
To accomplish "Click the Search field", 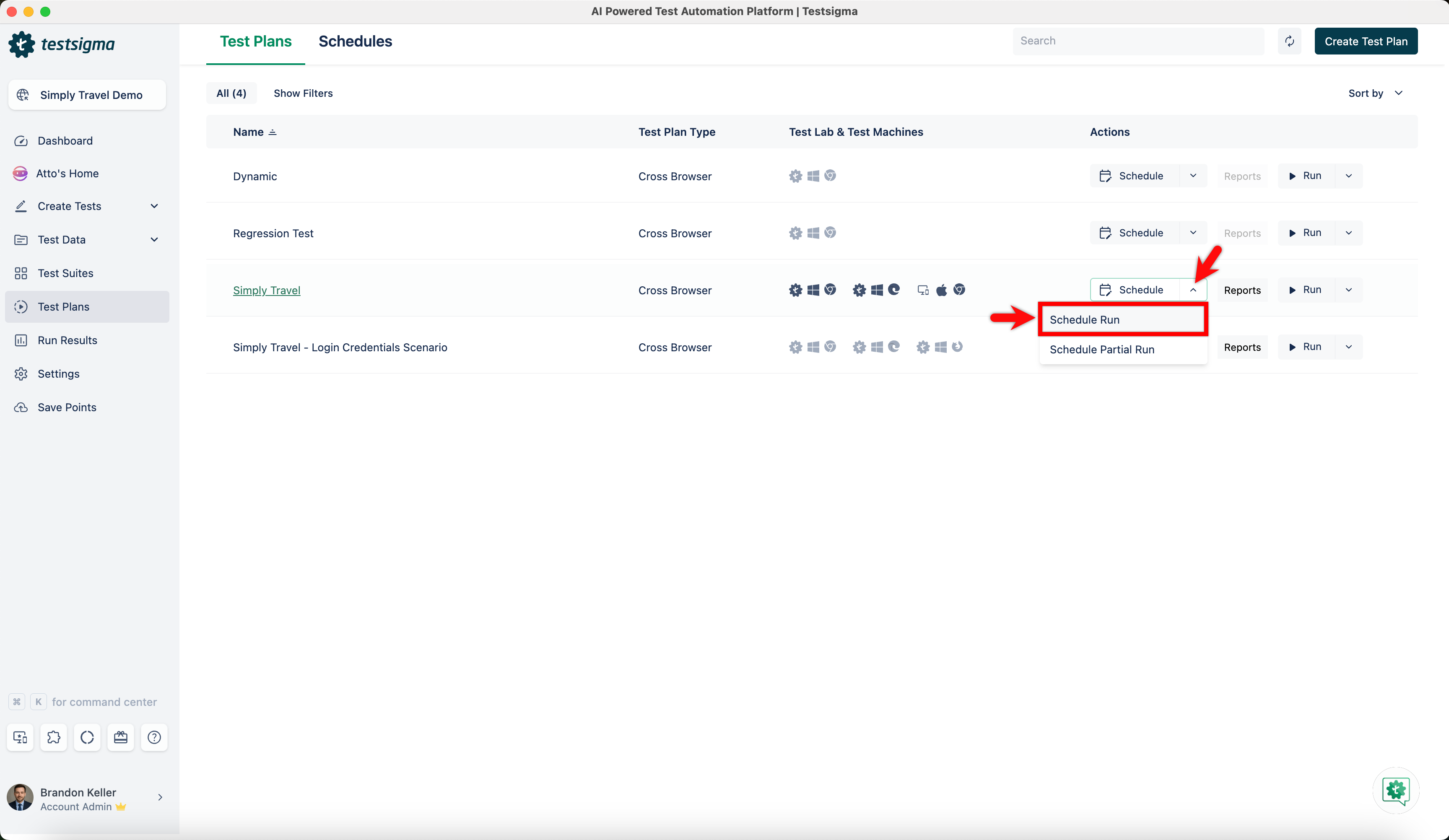I will click(x=1138, y=41).
